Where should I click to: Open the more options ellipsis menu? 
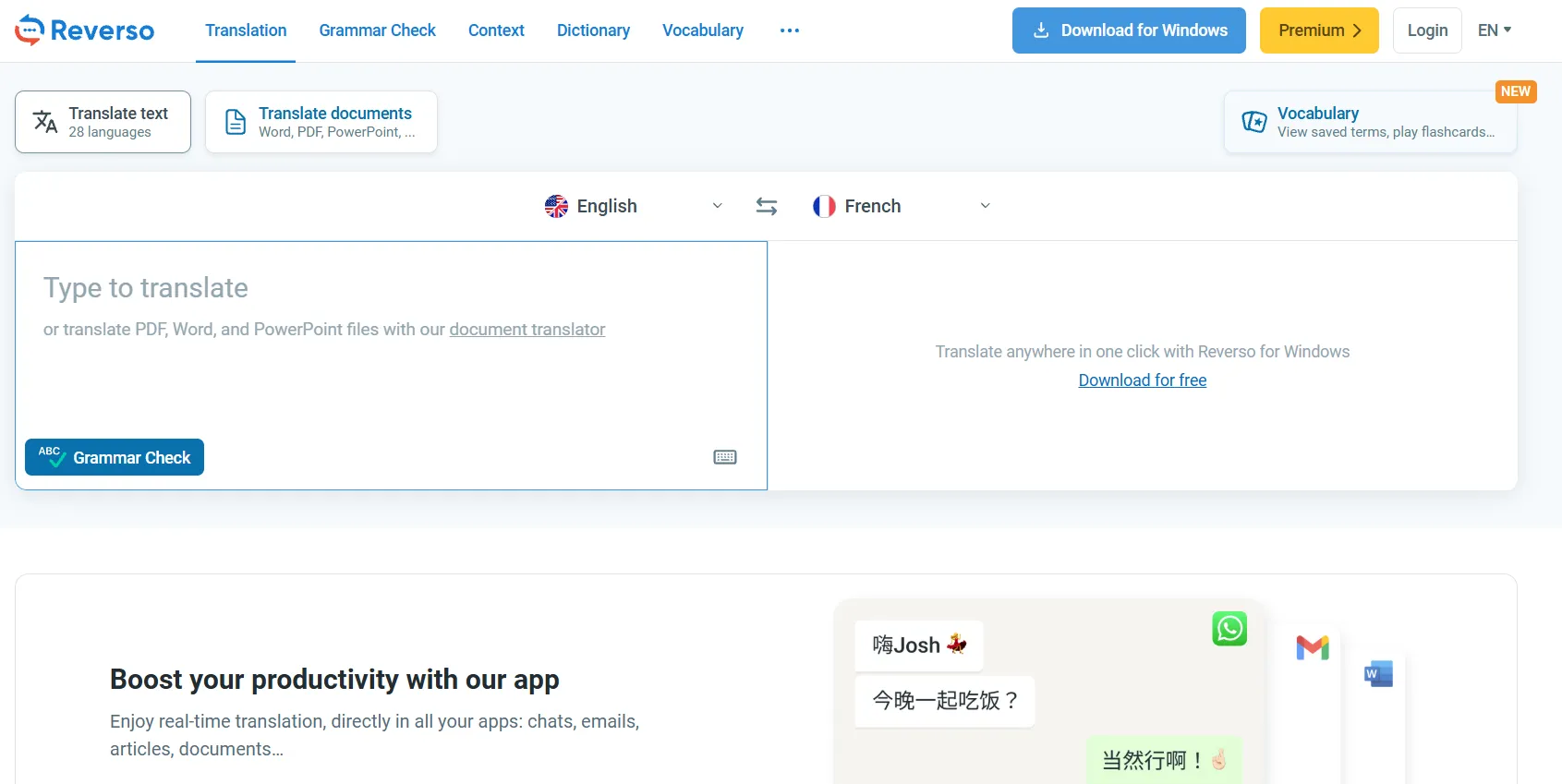pos(790,30)
